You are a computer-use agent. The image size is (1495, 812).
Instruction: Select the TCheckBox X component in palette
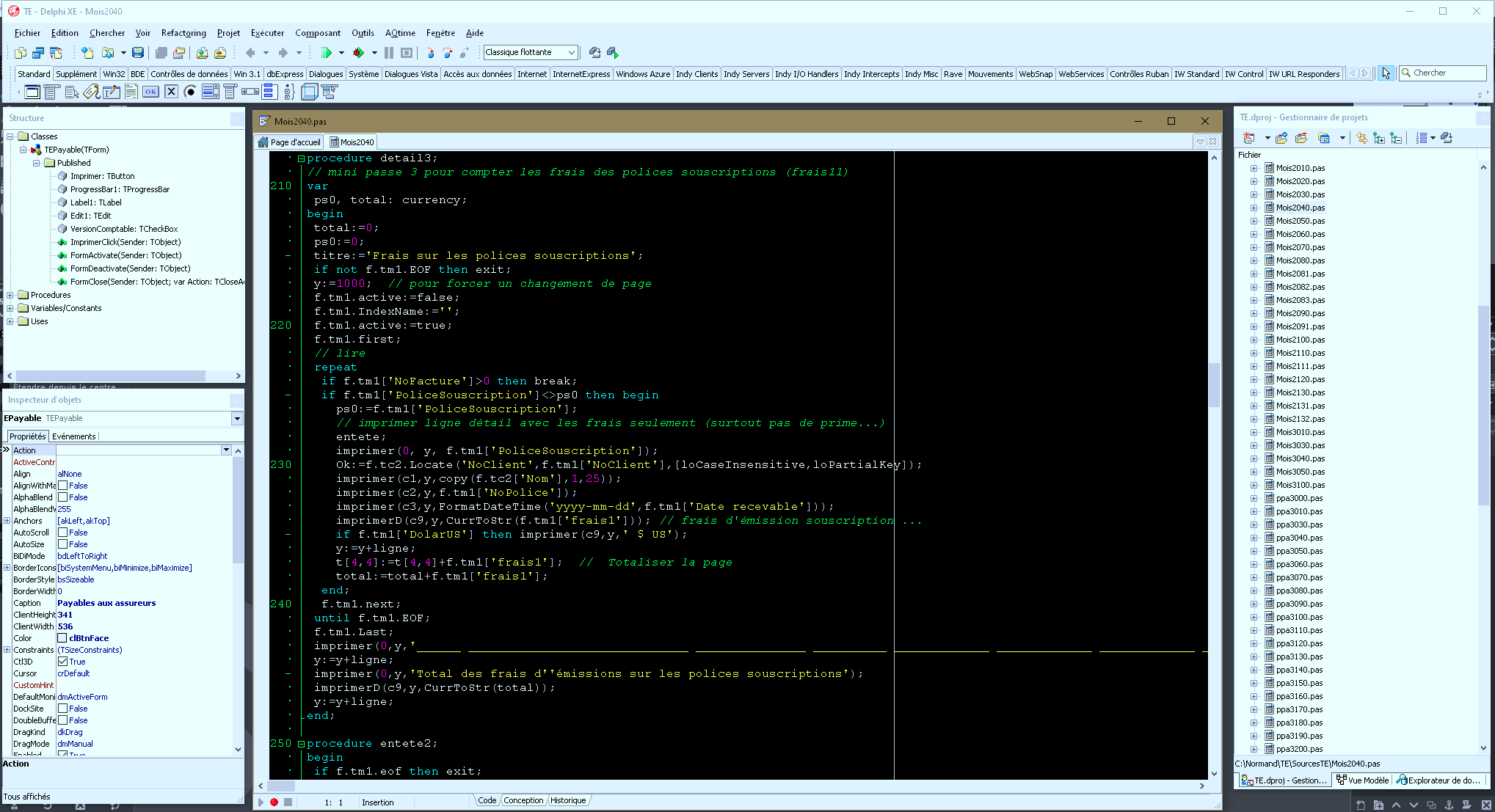171,92
